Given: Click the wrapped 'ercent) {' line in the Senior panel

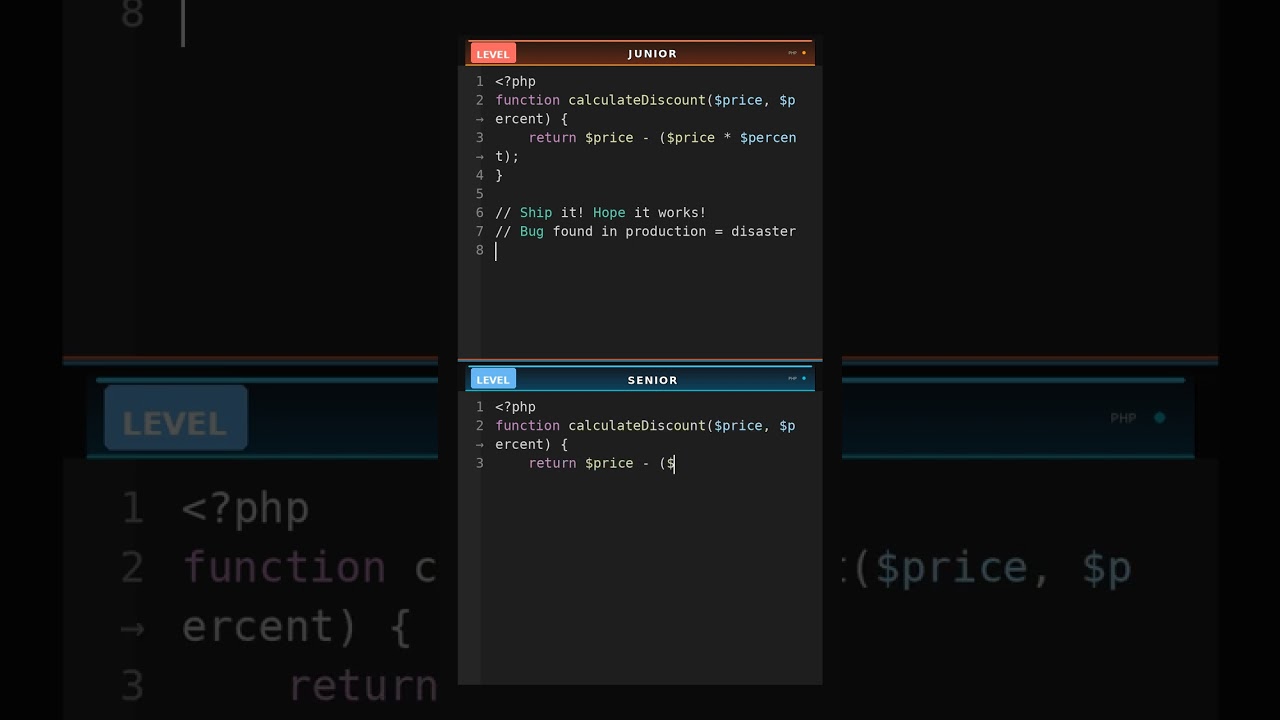Looking at the screenshot, I should 531,444.
